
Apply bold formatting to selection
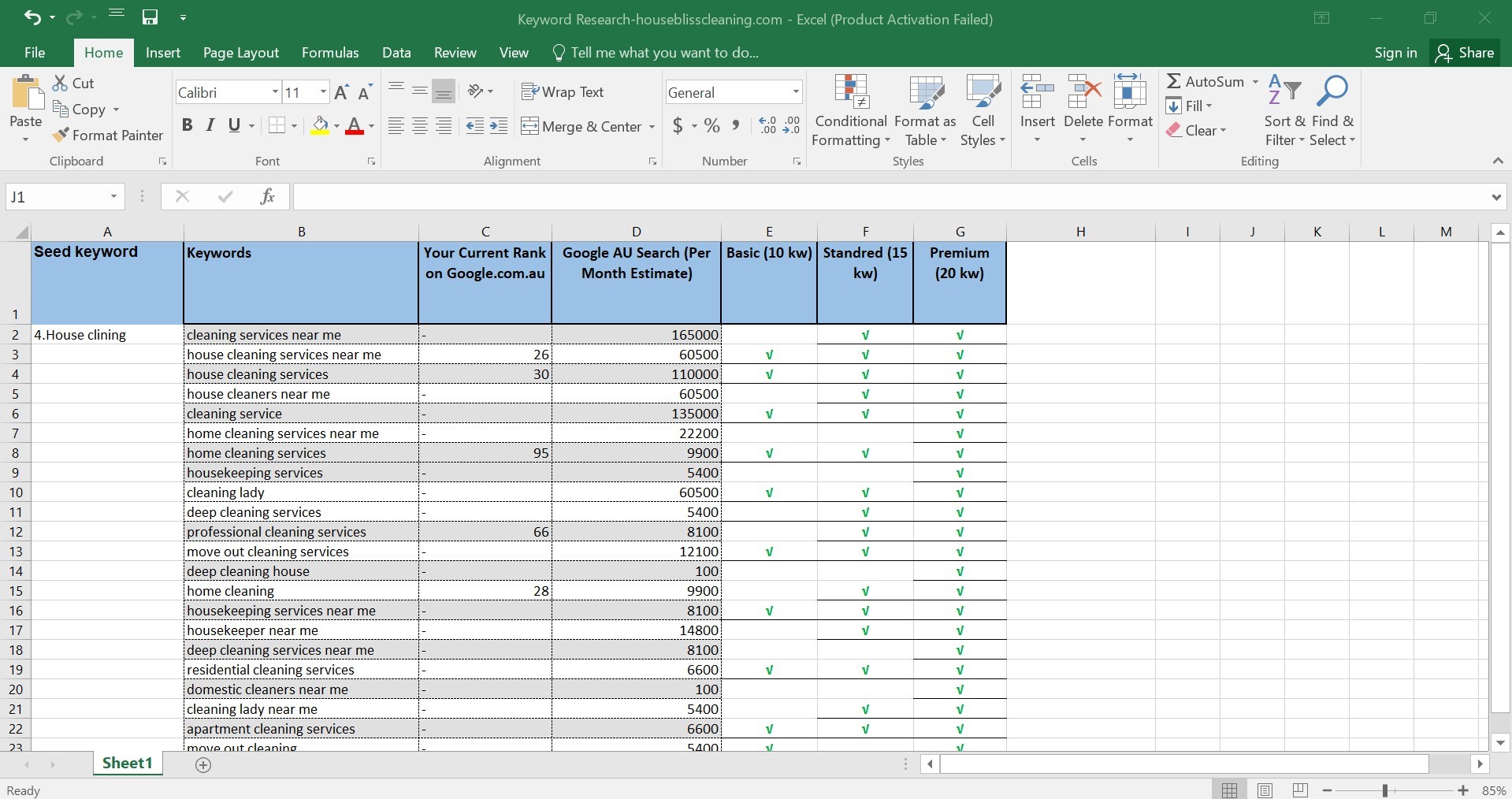[187, 125]
